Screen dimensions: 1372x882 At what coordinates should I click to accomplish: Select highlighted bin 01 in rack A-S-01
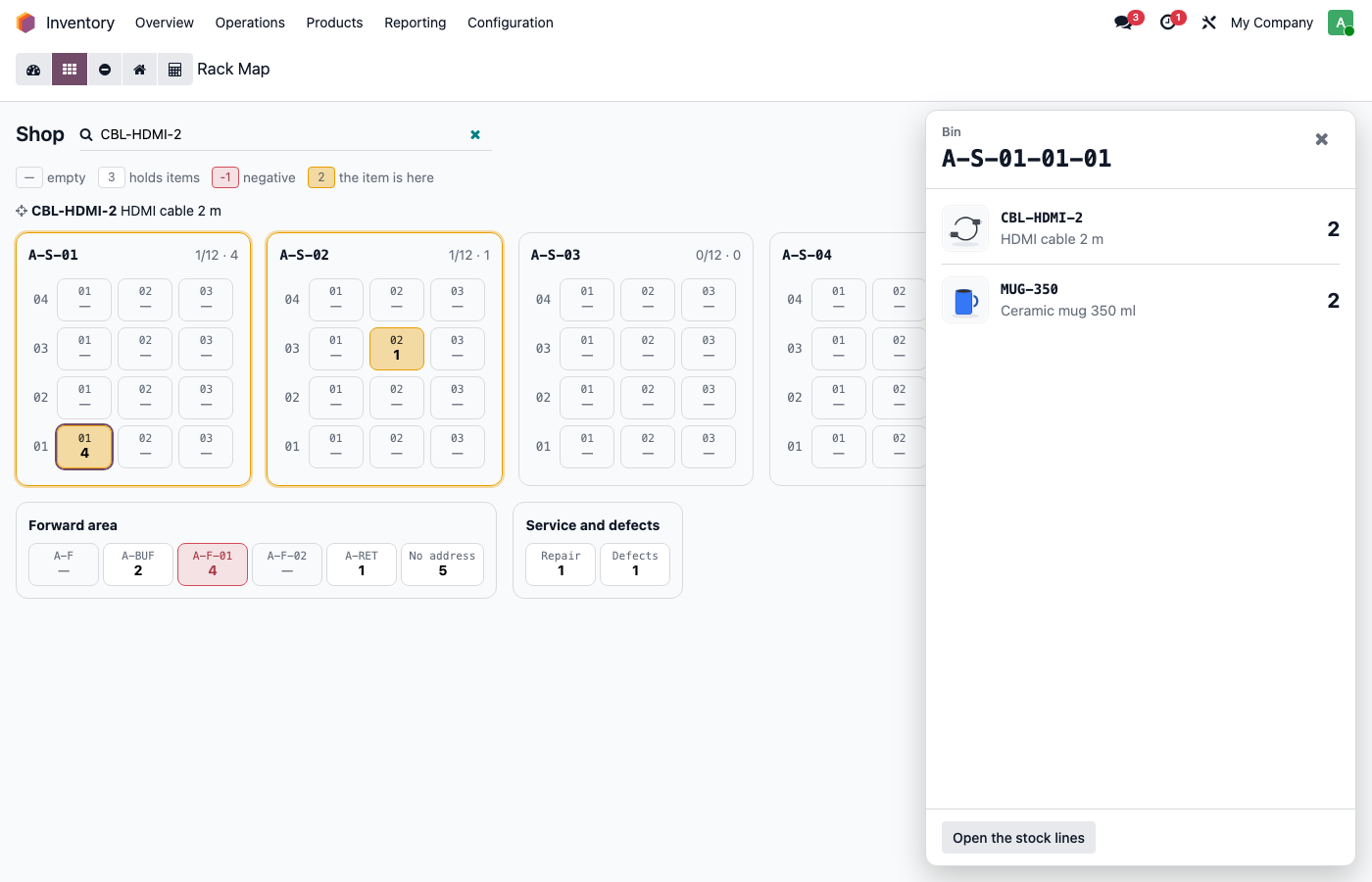pyautogui.click(x=84, y=446)
